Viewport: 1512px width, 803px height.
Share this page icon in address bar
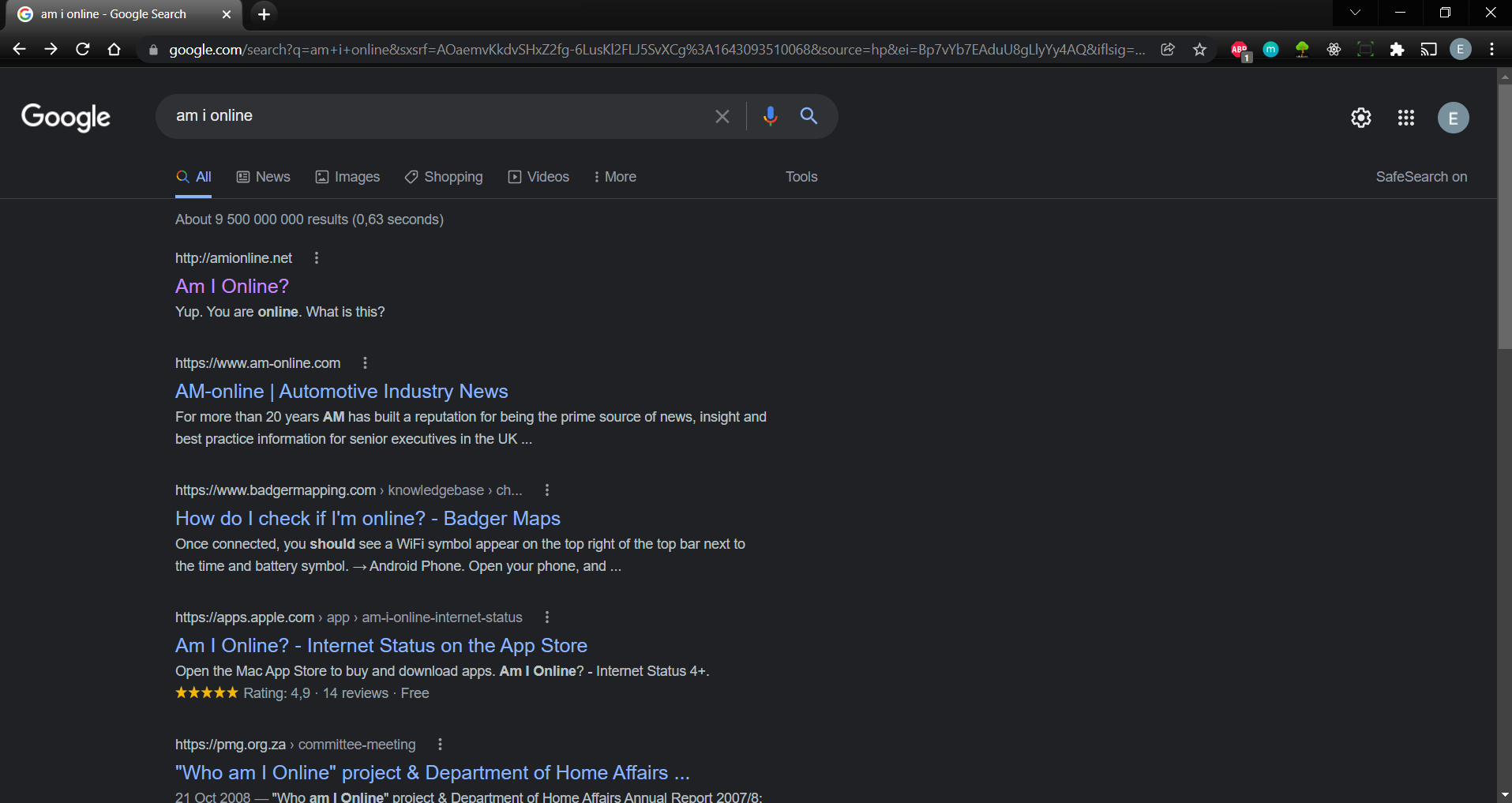1168,49
